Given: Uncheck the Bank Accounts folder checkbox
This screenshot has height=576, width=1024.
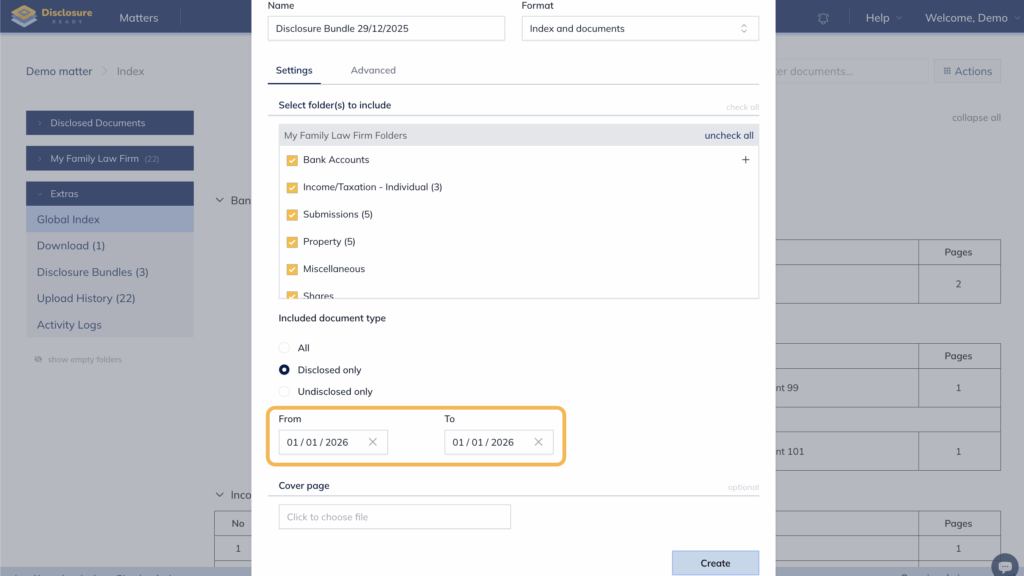Looking at the screenshot, I should (292, 160).
